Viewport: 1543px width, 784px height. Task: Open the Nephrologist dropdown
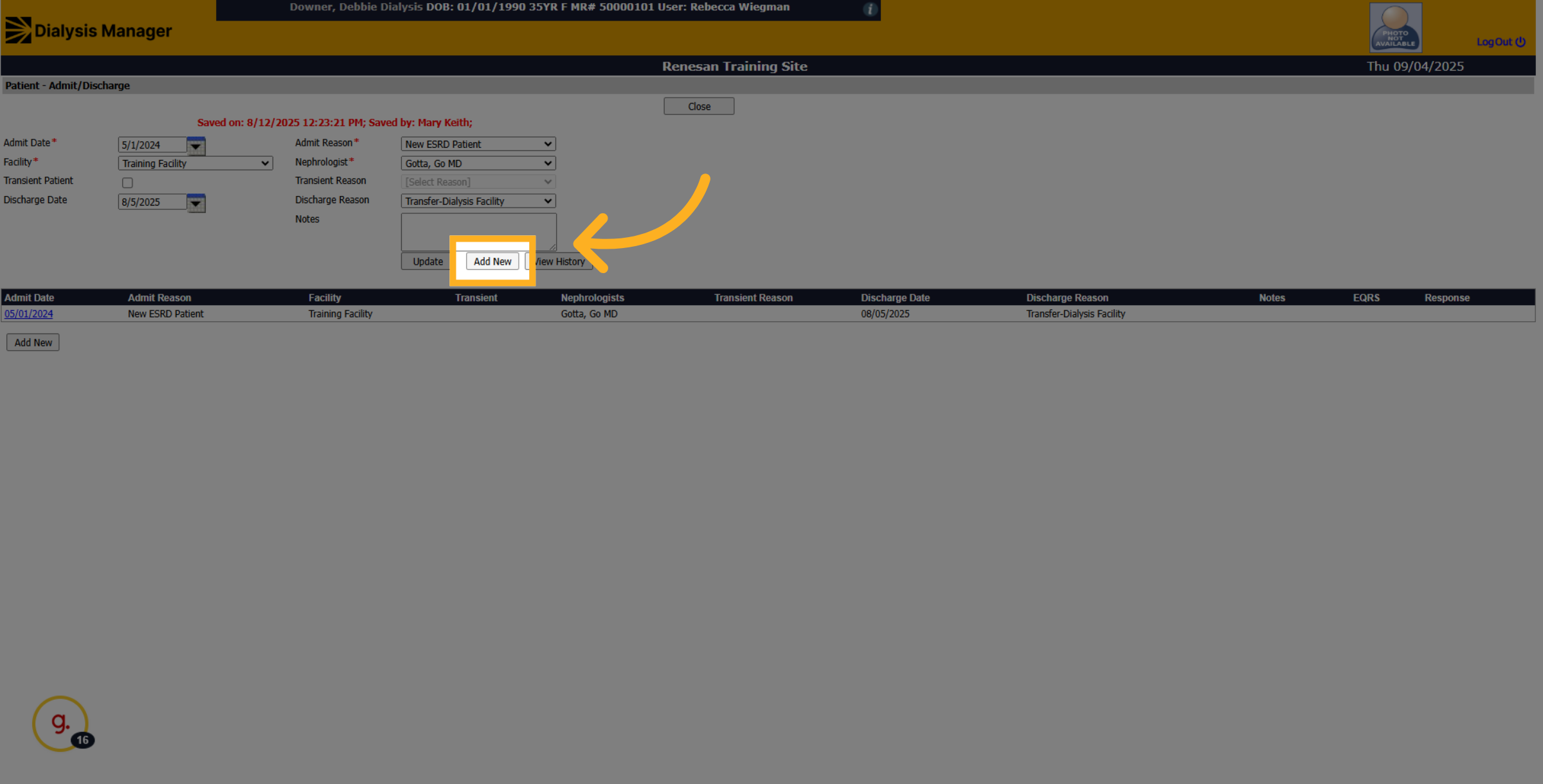(x=478, y=163)
